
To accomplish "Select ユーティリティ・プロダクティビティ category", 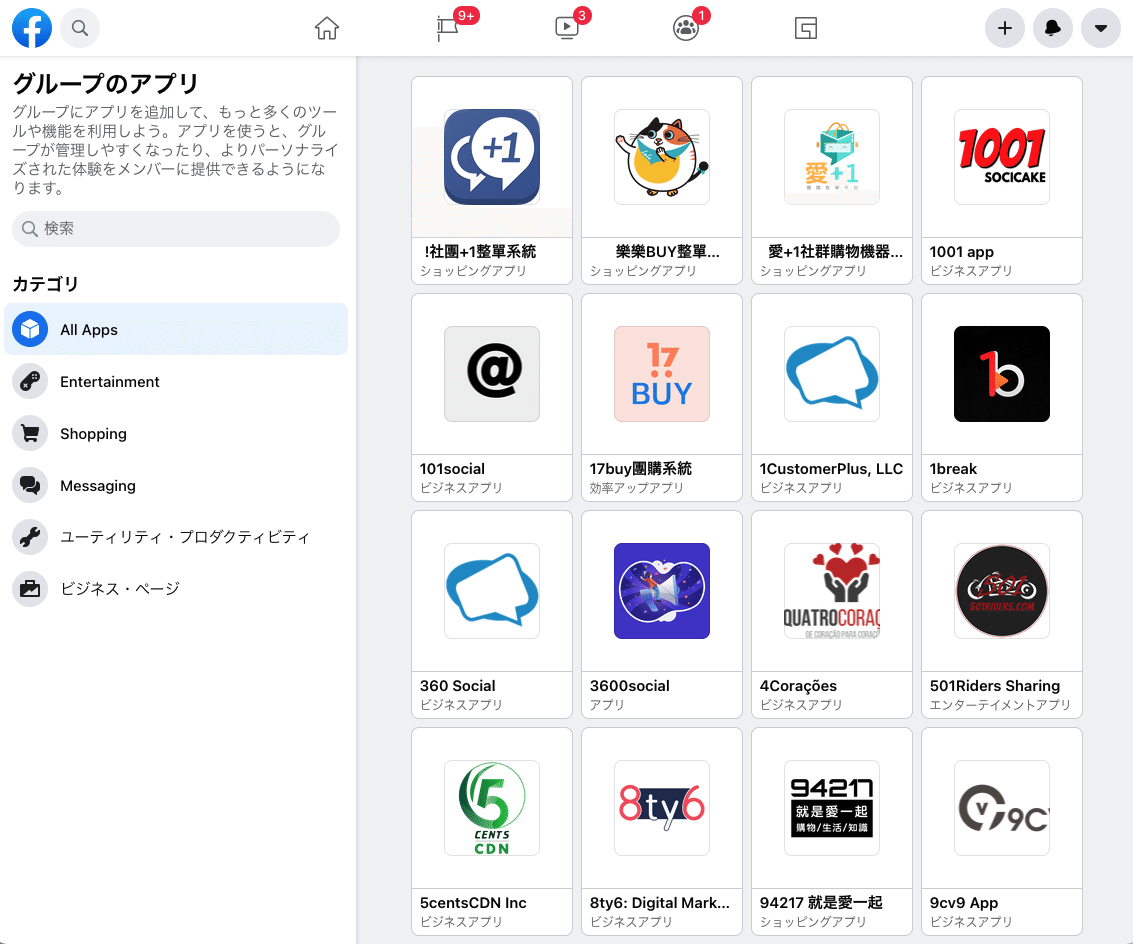I will pos(176,537).
